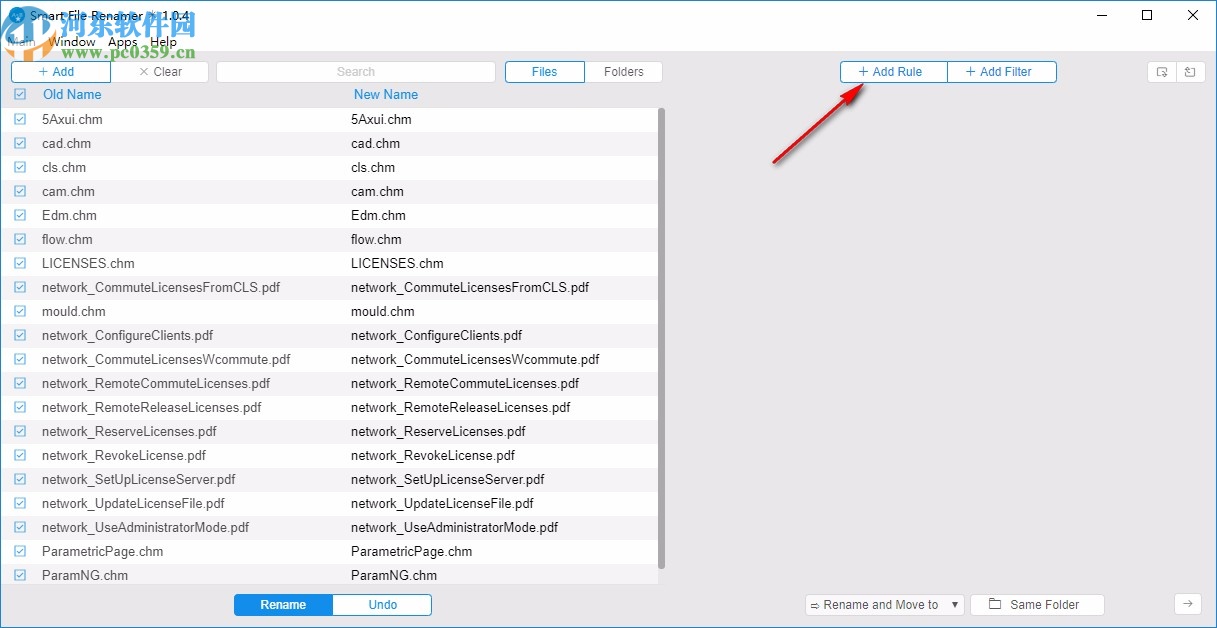Select the Same Folder icon button

(x=1036, y=604)
